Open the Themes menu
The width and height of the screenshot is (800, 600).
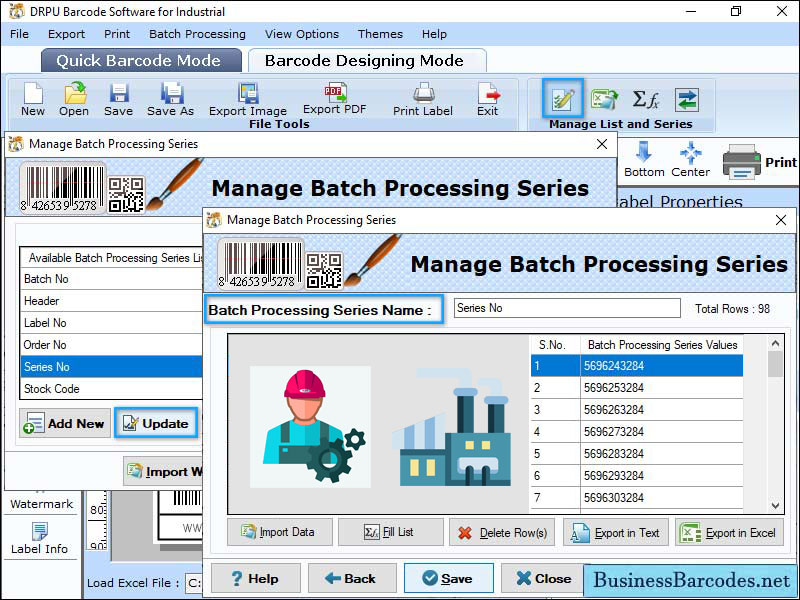(380, 34)
